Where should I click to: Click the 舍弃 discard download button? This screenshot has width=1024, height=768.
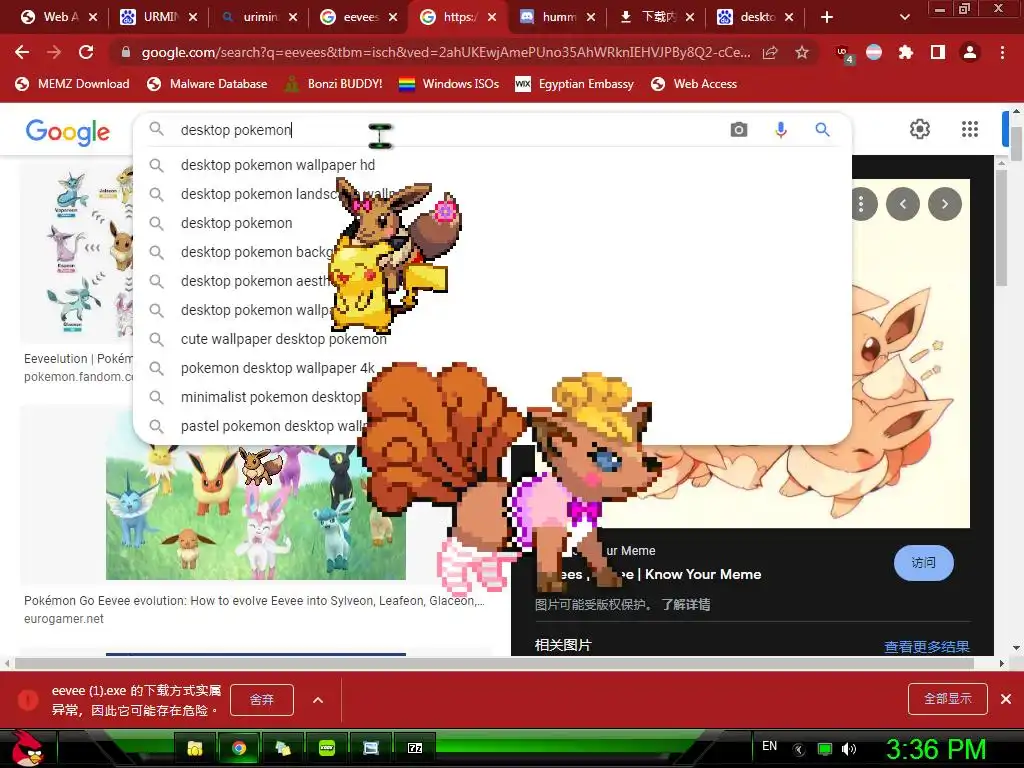(x=262, y=700)
